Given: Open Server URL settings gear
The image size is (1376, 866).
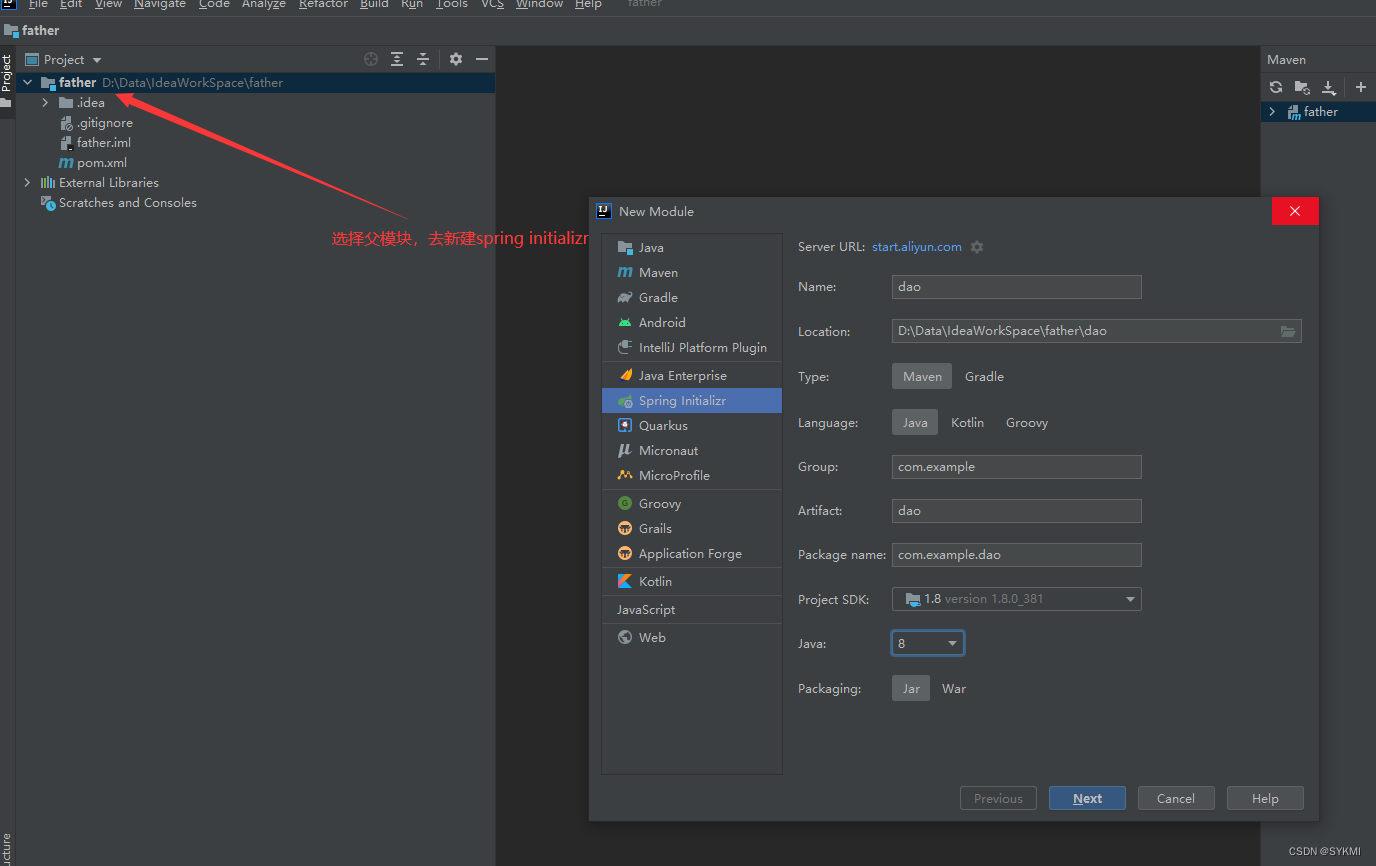Looking at the screenshot, I should (x=977, y=247).
